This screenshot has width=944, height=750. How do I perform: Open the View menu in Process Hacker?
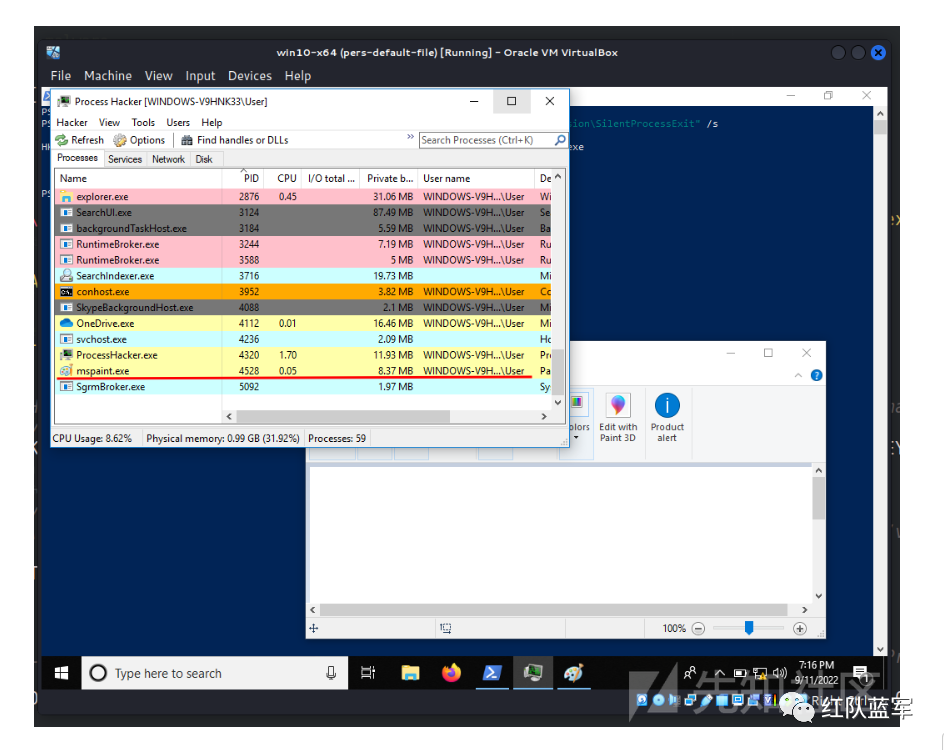(x=109, y=122)
